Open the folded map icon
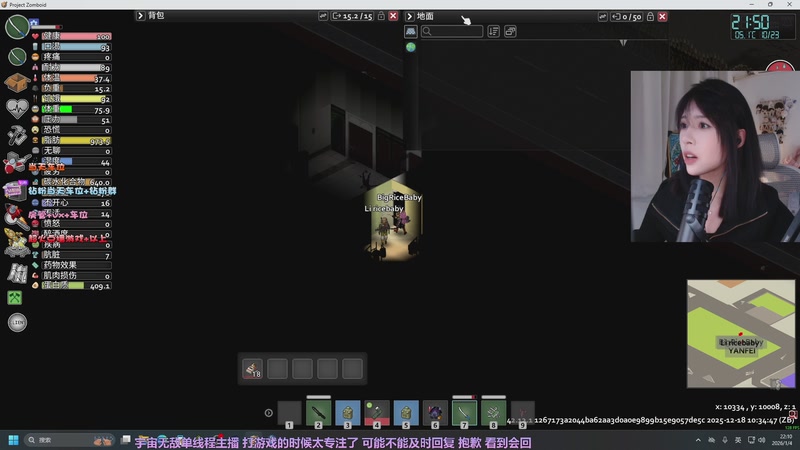The height and width of the screenshot is (450, 800). tap(17, 273)
